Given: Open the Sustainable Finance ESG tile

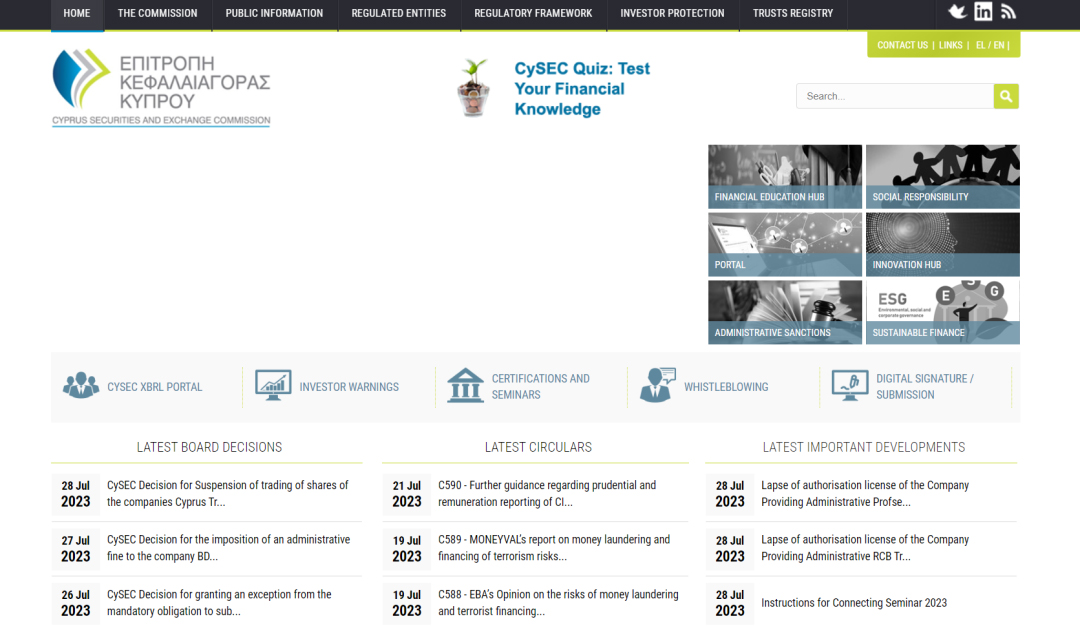Looking at the screenshot, I should pos(942,312).
